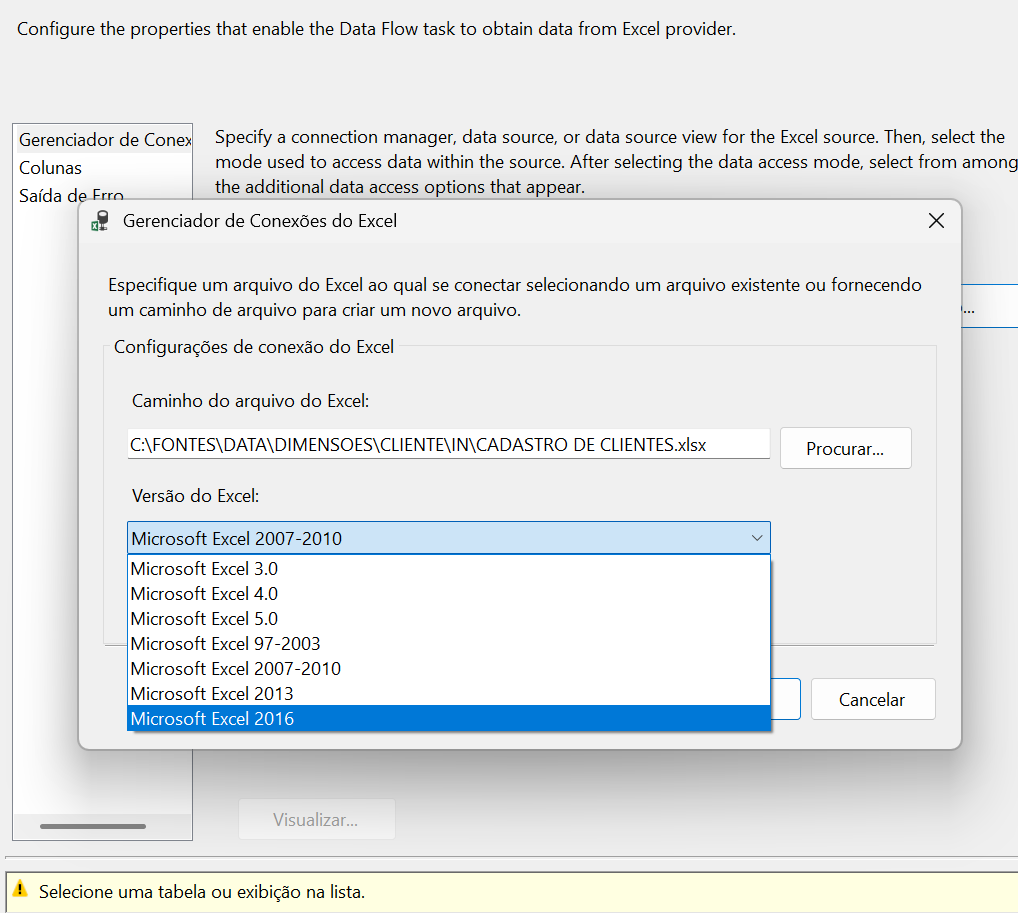This screenshot has height=913, width=1018.
Task: Click the 'Selecione uma tabela' warning message
Action: (202, 892)
